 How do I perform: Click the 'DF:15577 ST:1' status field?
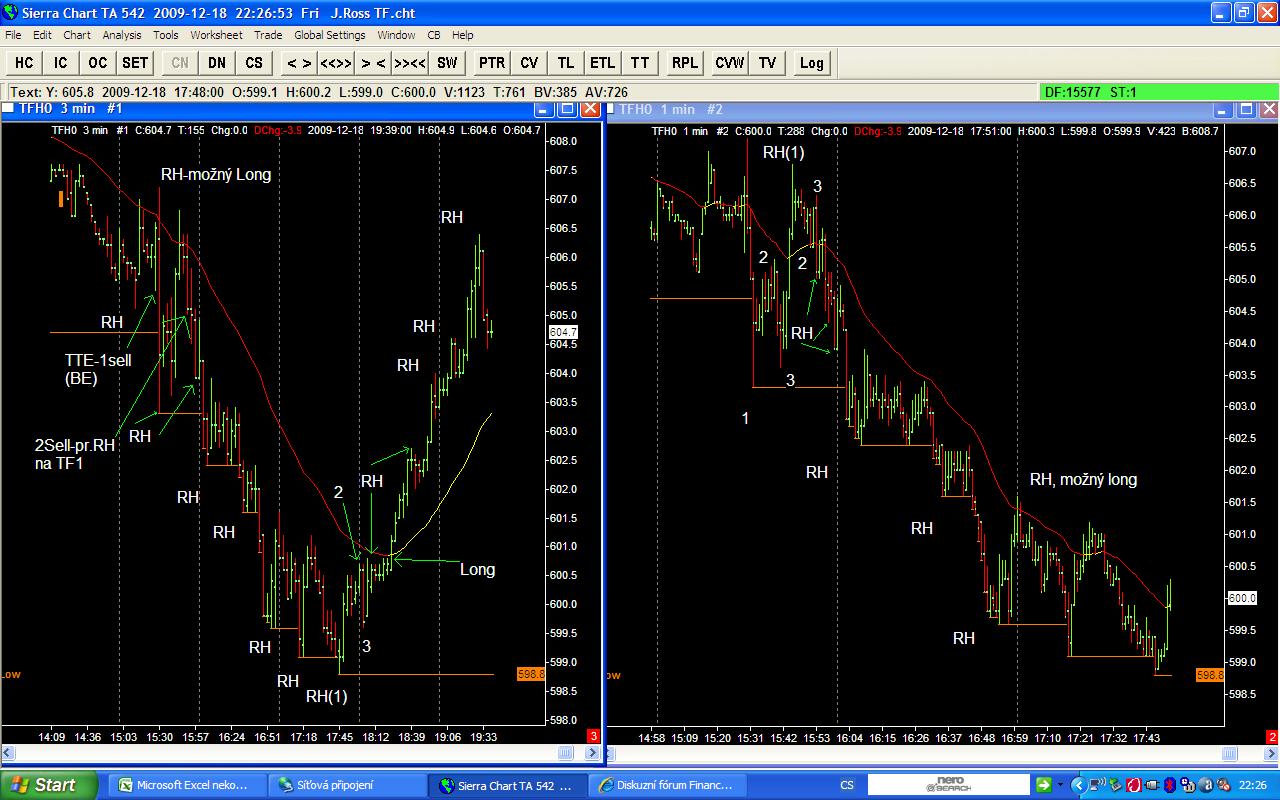pyautogui.click(x=1158, y=92)
